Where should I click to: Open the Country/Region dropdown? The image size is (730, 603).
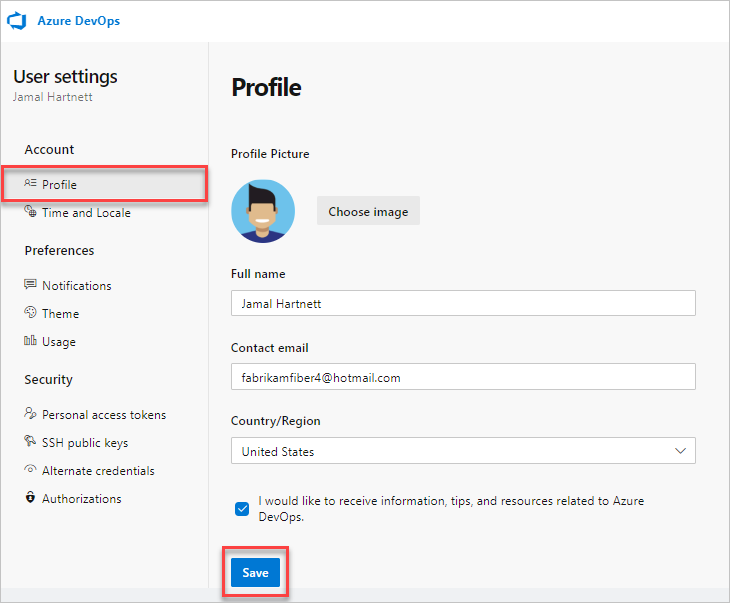(x=462, y=451)
